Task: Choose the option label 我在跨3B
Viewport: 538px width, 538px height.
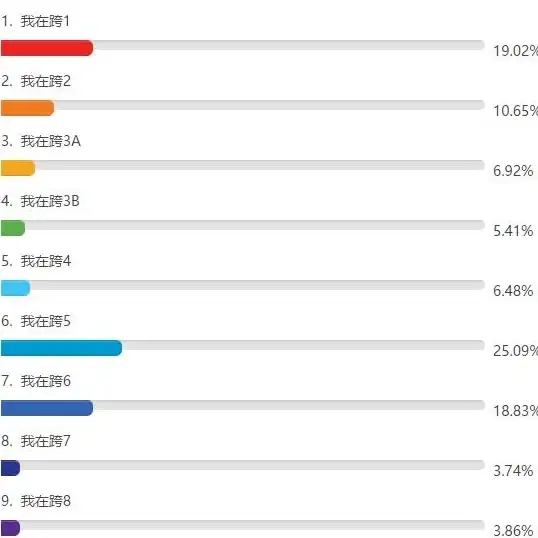Action: tap(50, 201)
